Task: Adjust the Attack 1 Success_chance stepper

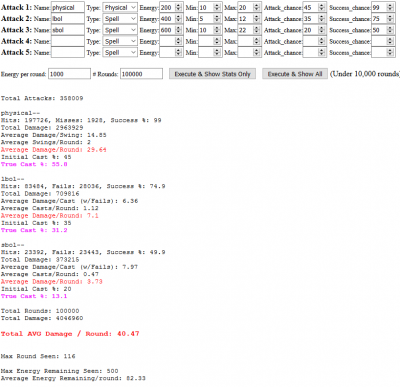Action: [x=390, y=7]
